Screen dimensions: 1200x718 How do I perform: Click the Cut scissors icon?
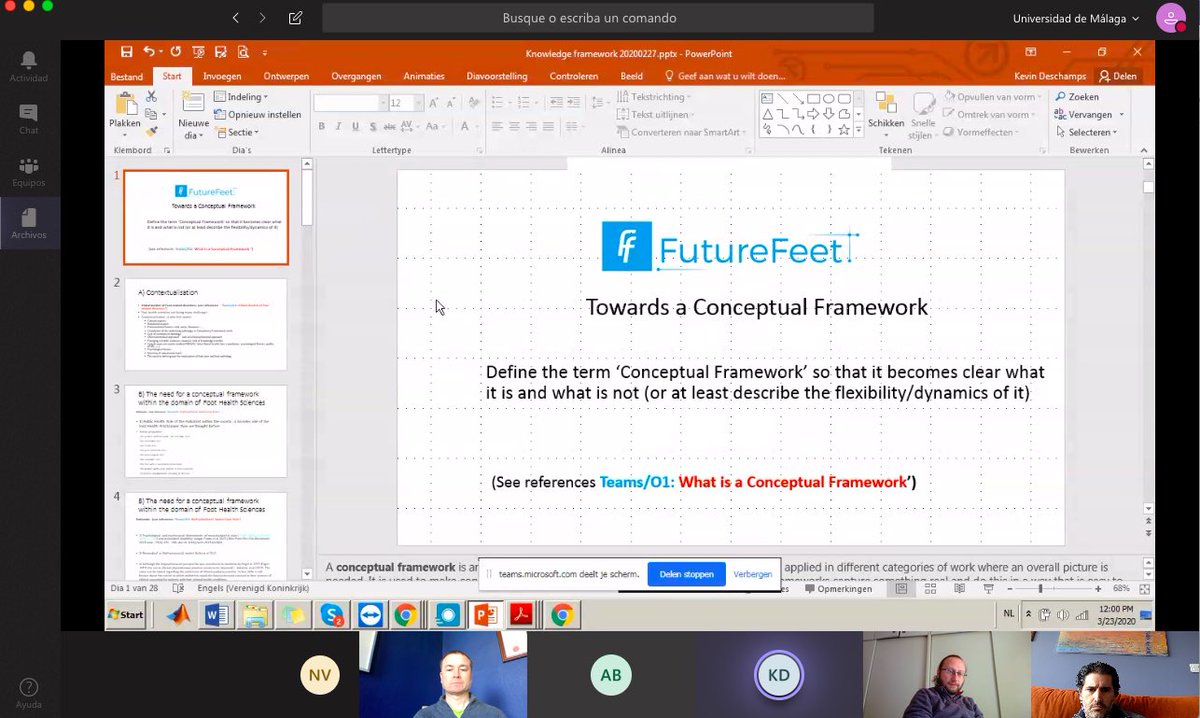tap(151, 97)
